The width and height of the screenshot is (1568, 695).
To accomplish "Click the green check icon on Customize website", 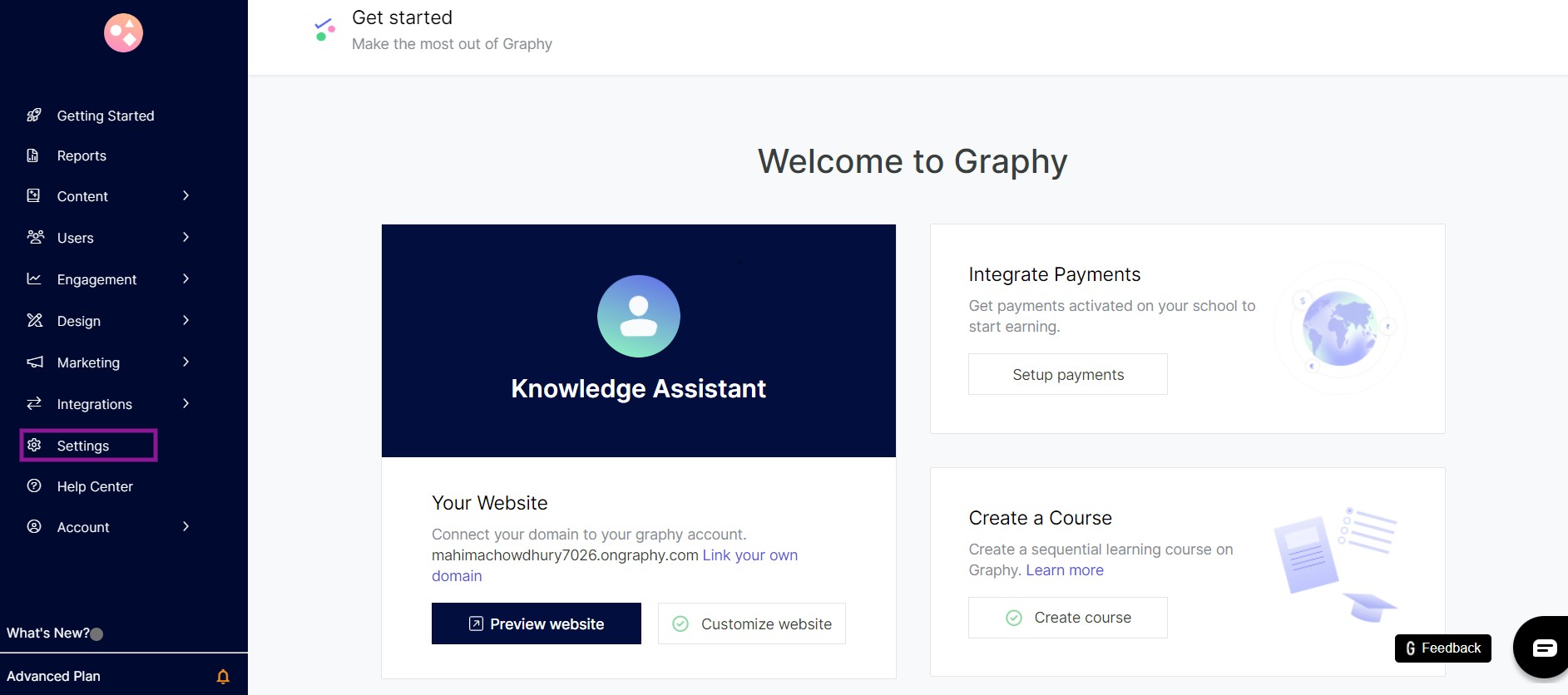I will (x=680, y=624).
